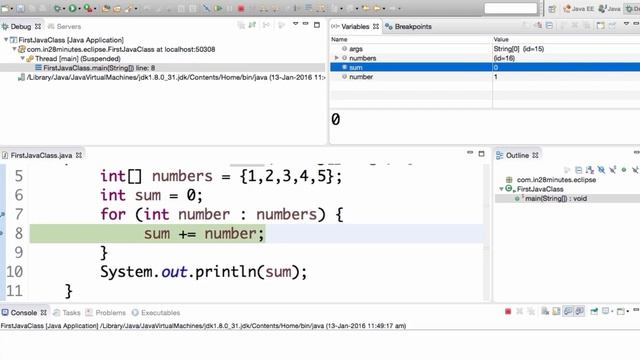Click the Run Last Tool icon
Image resolution: width=640 pixels, height=360 pixels.
(87, 8)
